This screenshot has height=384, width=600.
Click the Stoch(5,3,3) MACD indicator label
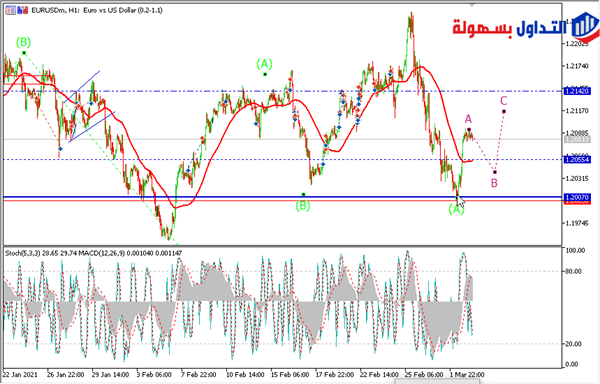(94, 253)
